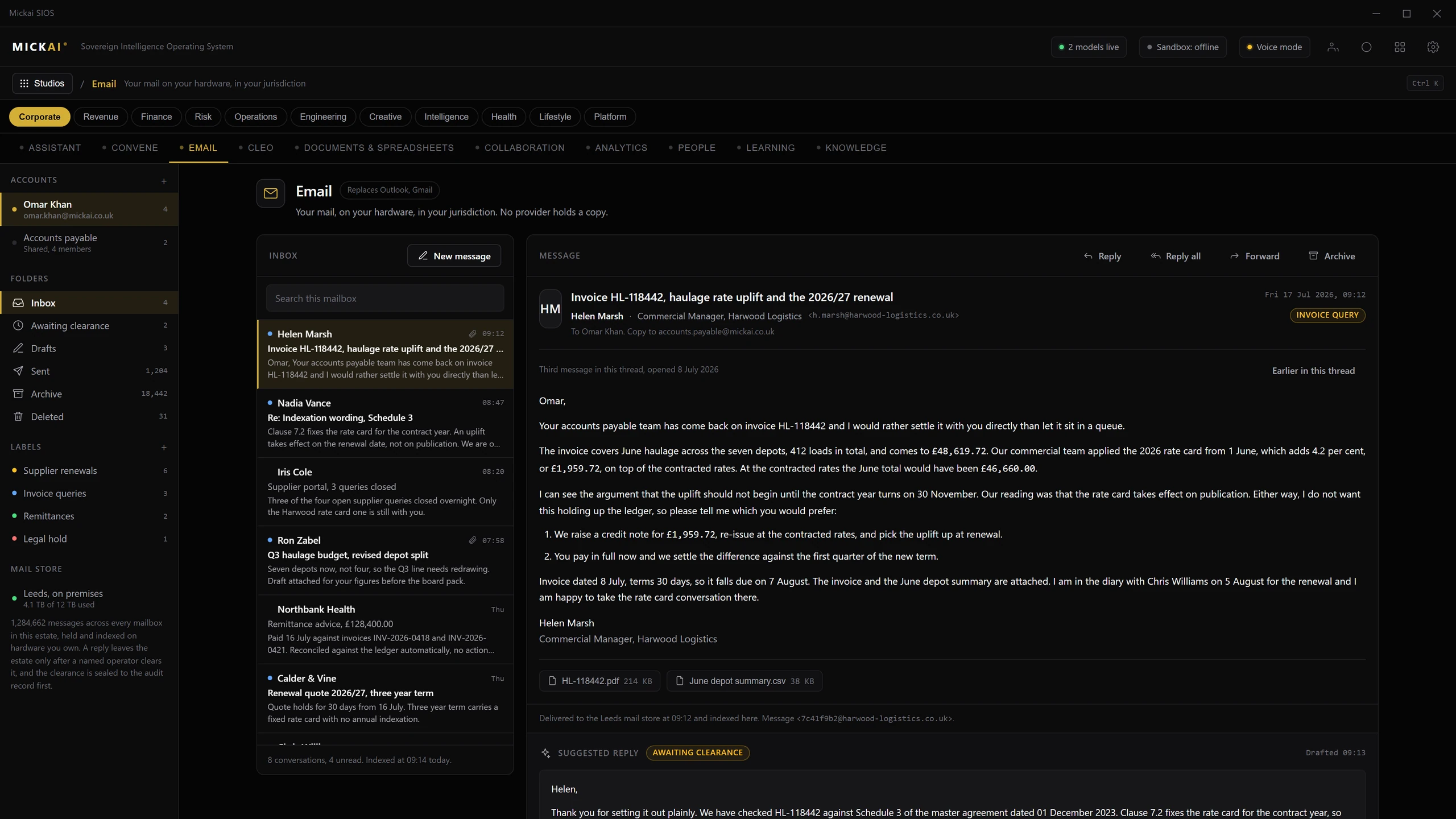Image resolution: width=1456 pixels, height=819 pixels.
Task: Toggle Voice mode
Action: coord(1274,47)
